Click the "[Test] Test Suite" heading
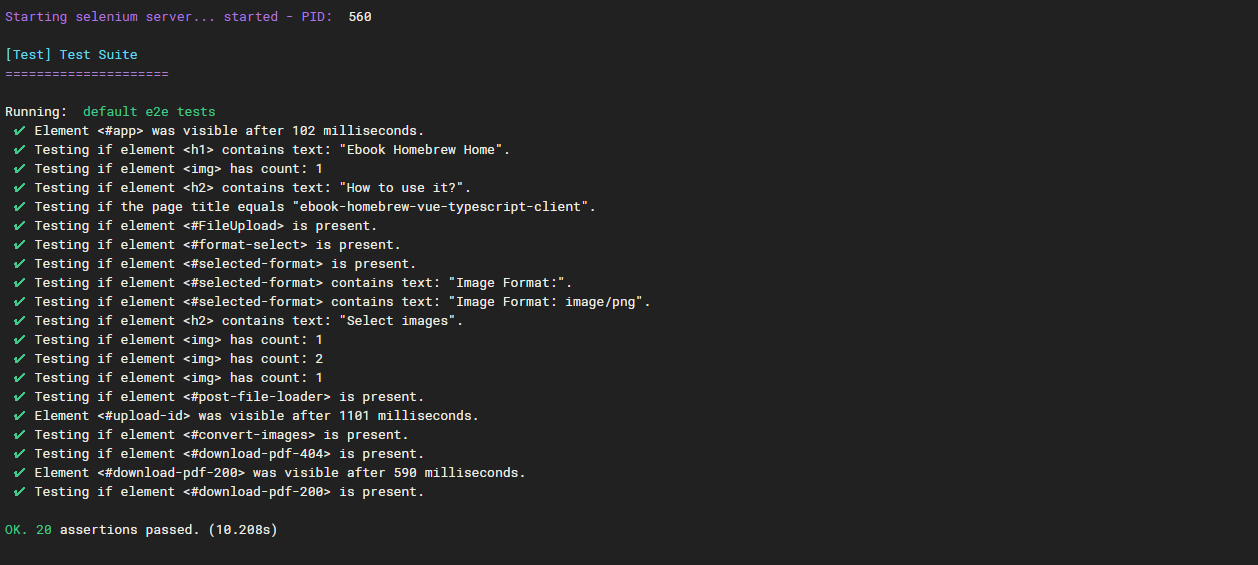The image size is (1258, 565). [x=71, y=55]
